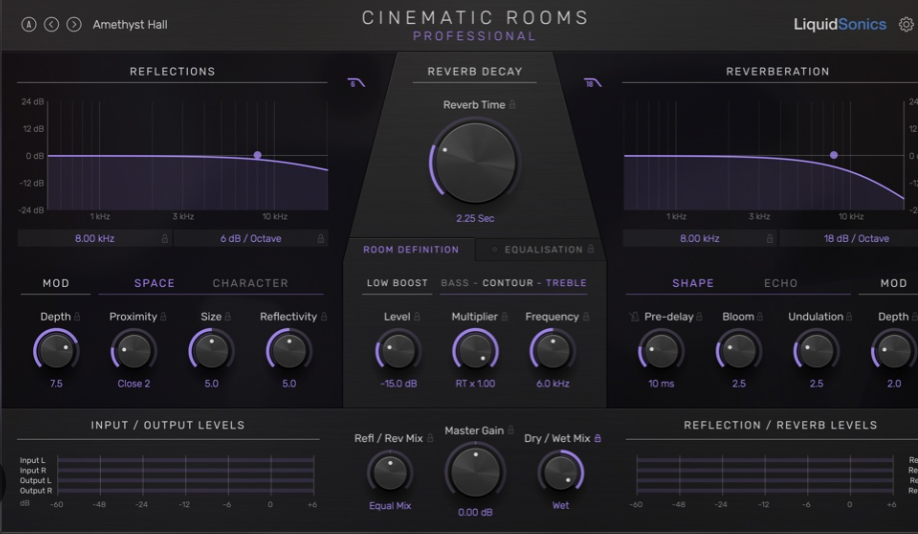Unlock the Dry / Wet Mix lock
Viewport: 918px width, 534px height.
coord(597,438)
